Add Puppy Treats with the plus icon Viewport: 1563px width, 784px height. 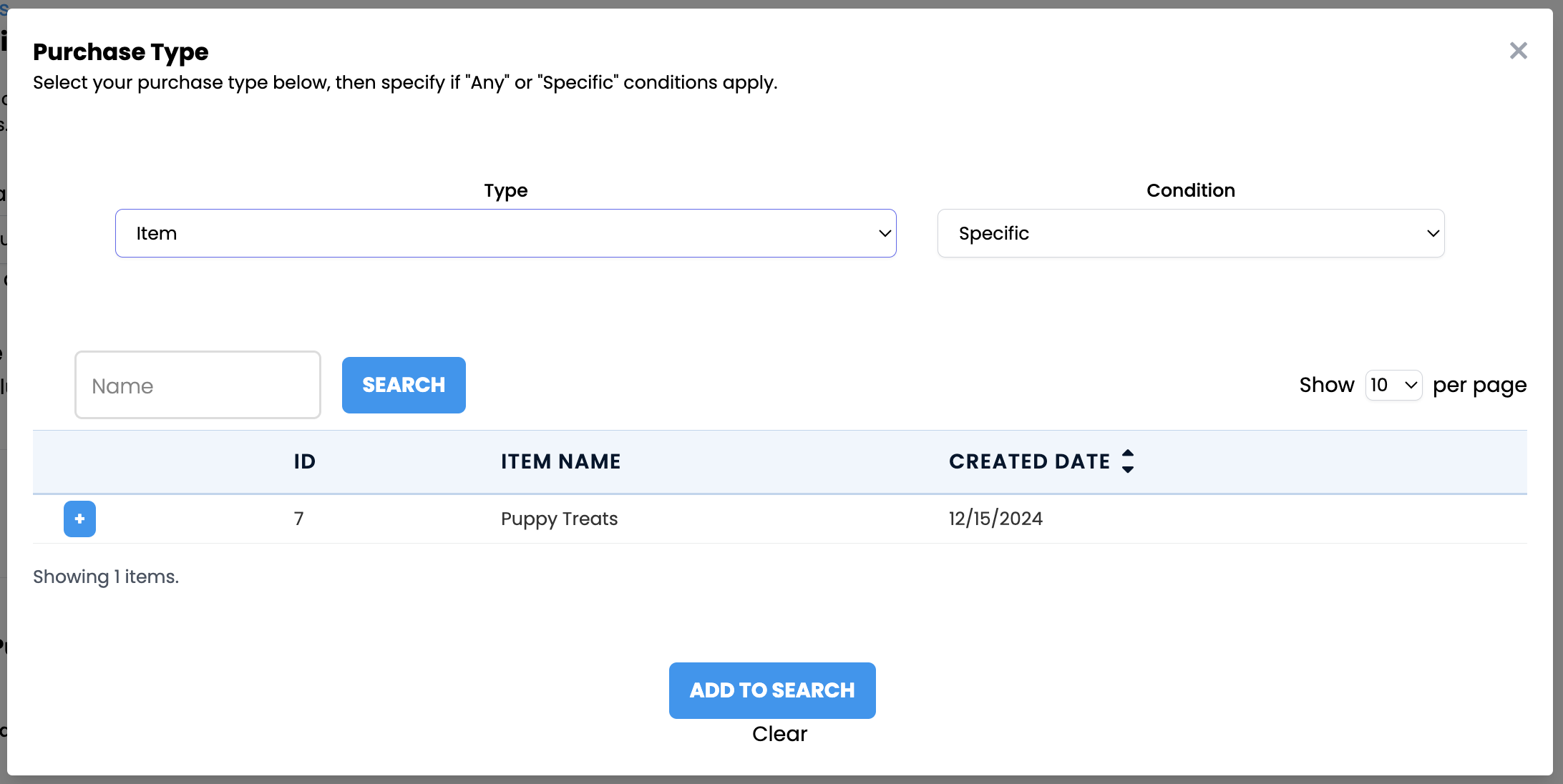pyautogui.click(x=79, y=519)
